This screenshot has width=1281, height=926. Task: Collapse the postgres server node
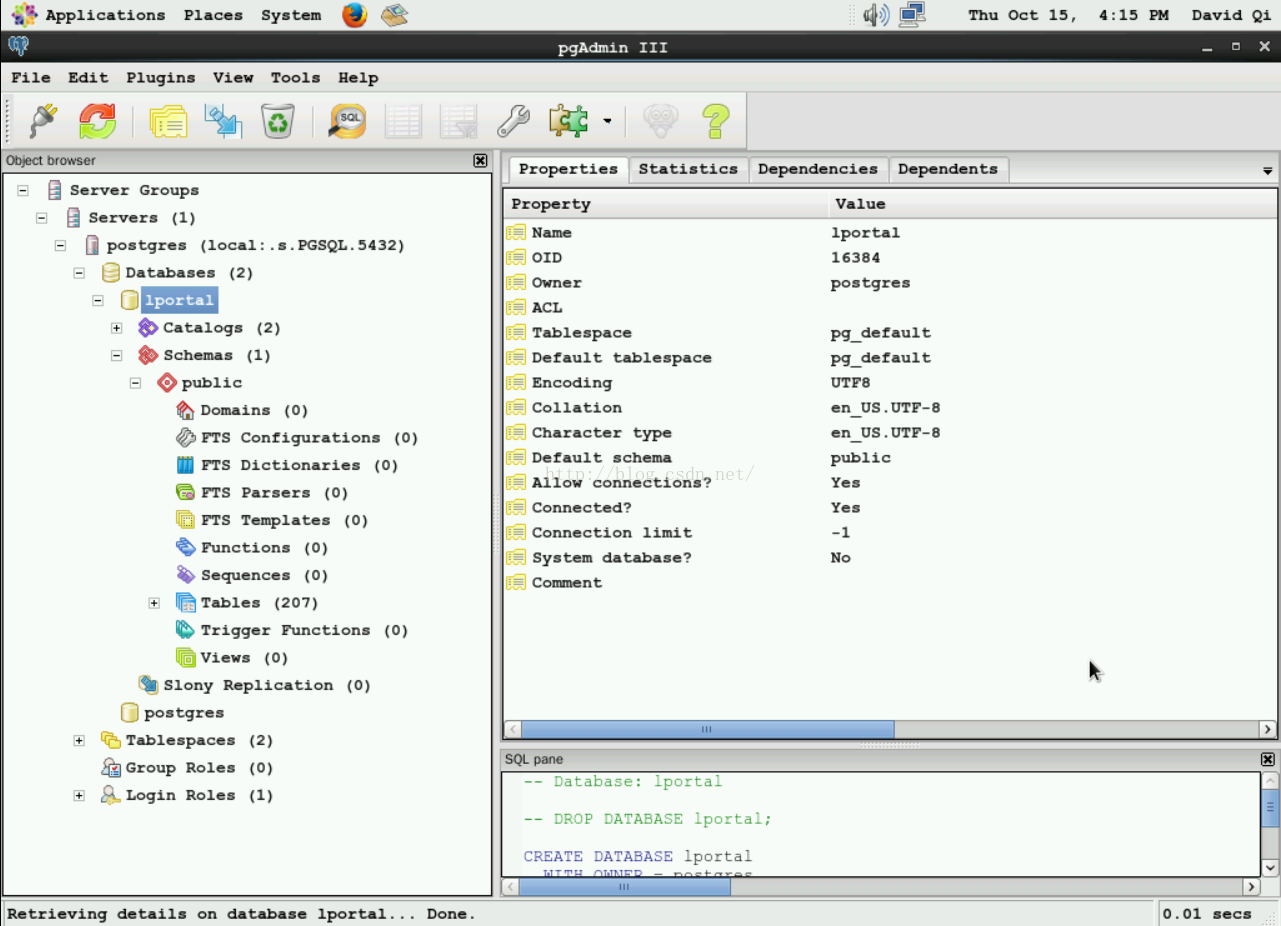pyautogui.click(x=60, y=245)
